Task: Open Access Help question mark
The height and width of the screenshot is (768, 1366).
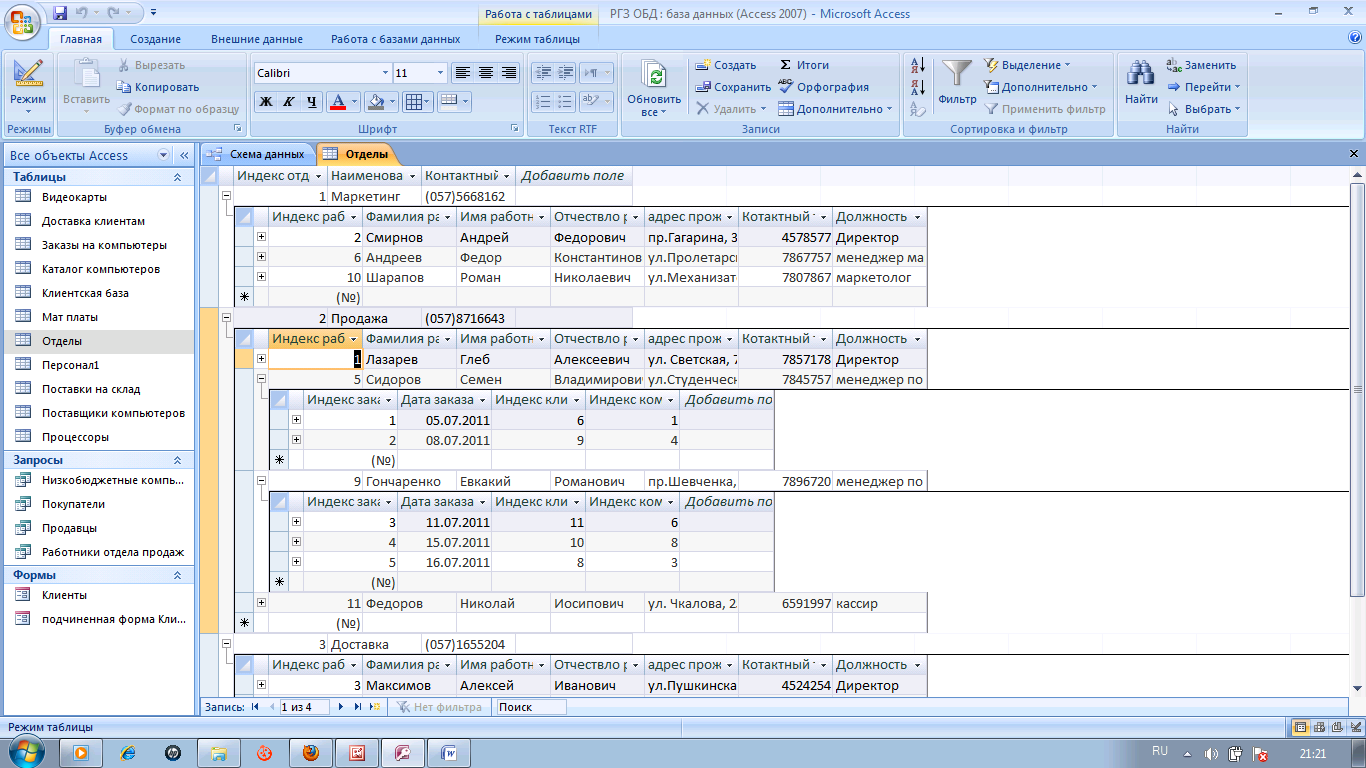Action: pyautogui.click(x=1355, y=38)
